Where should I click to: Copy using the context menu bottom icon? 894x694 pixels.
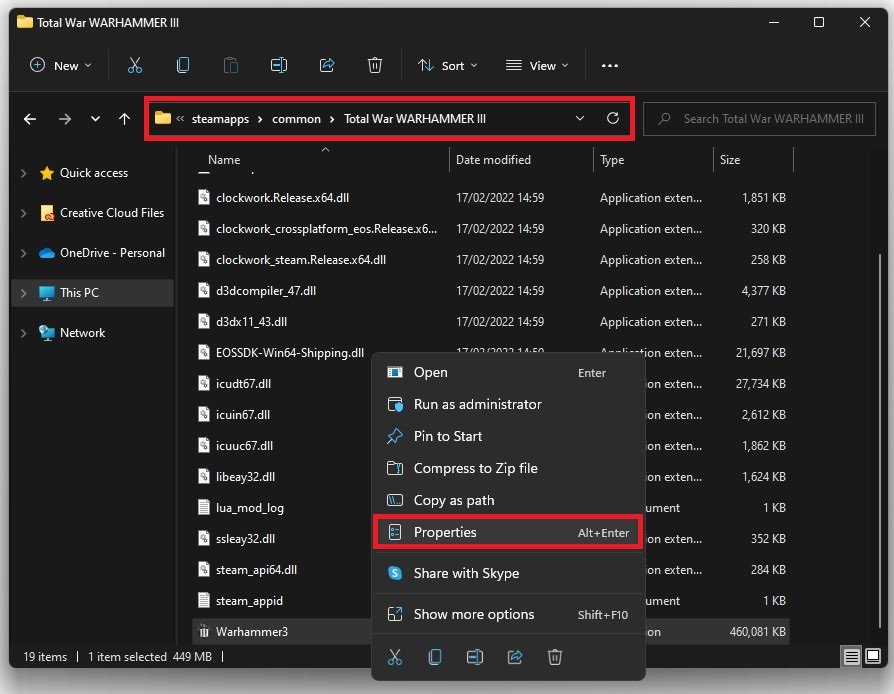click(434, 657)
